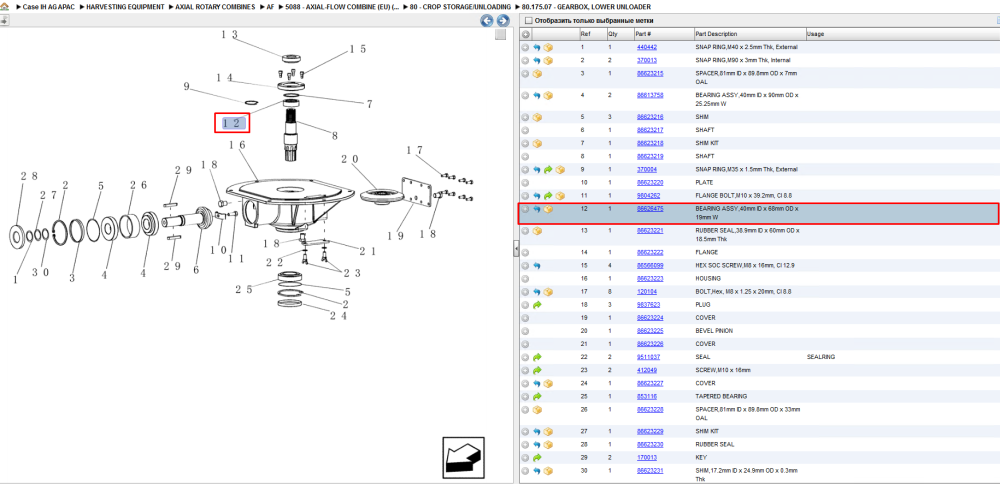Open the 80.175.07 GEARBOX, LOWER UNLOADER breadcrumb
The width and height of the screenshot is (1000, 484).
(586, 6)
